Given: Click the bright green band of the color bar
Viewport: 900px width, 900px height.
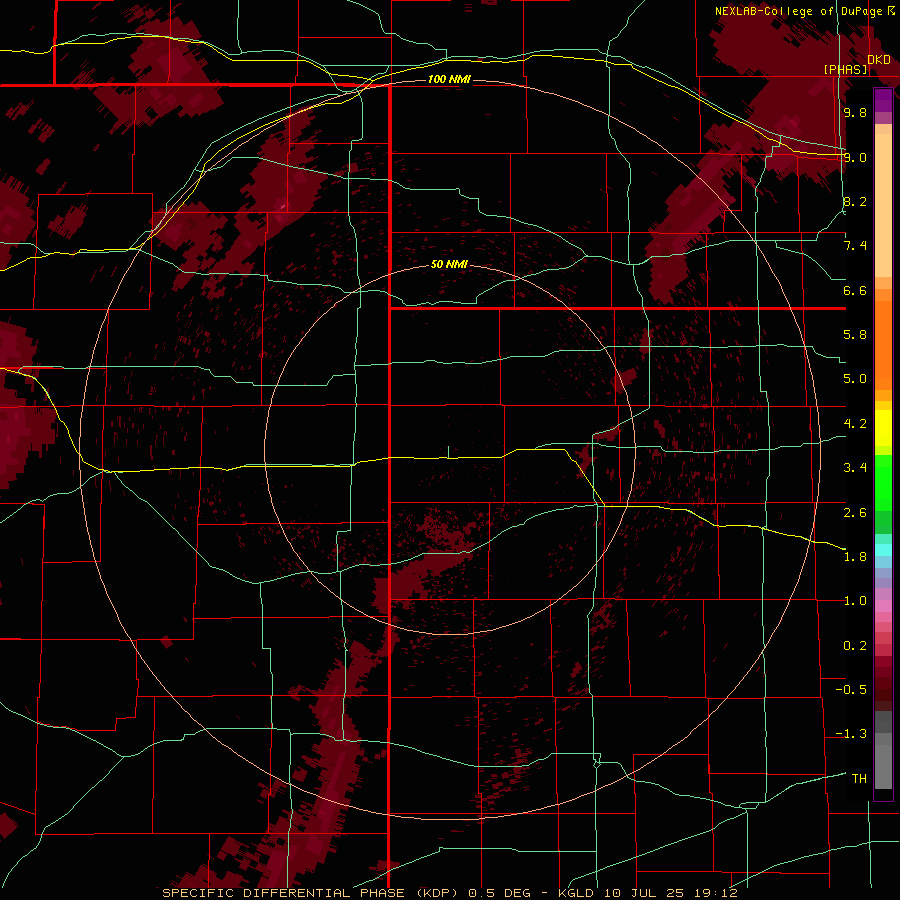Looking at the screenshot, I should point(883,484).
